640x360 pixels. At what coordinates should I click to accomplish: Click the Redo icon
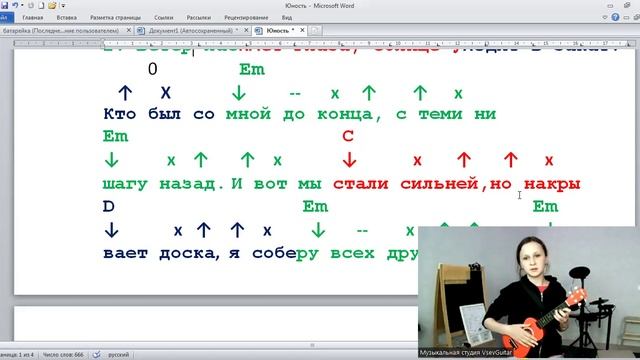(x=31, y=6)
